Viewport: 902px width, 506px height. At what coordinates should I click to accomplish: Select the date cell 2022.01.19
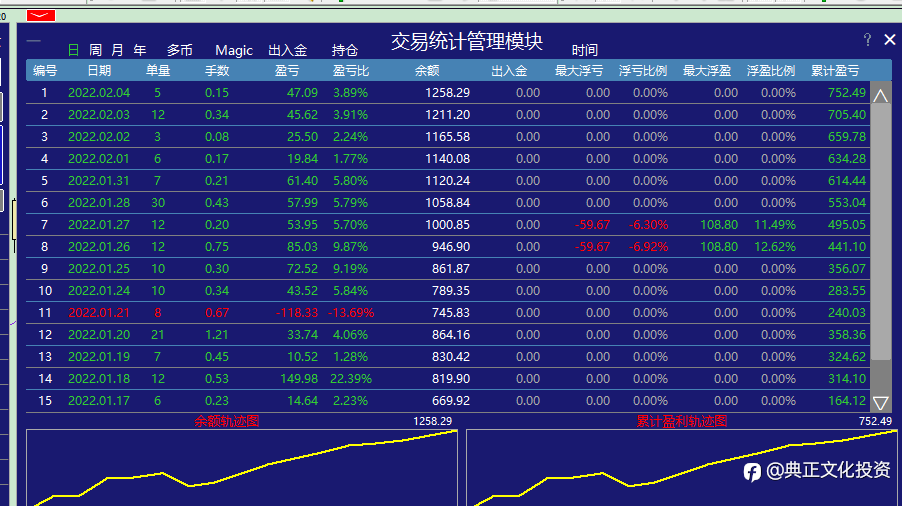pos(99,356)
